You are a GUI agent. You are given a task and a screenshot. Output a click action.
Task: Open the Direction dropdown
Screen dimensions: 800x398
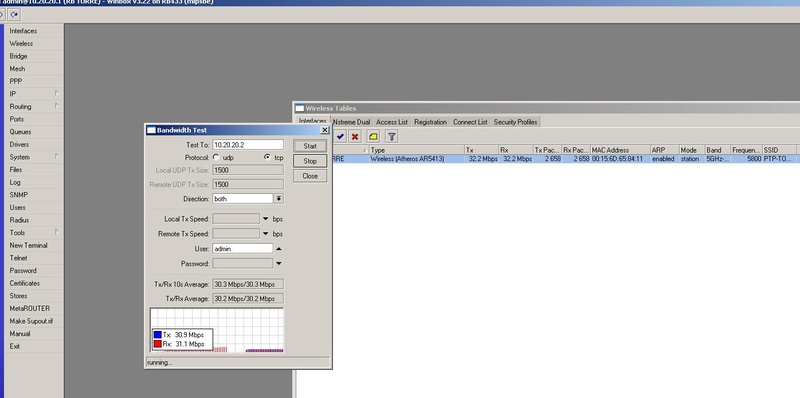pyautogui.click(x=279, y=199)
